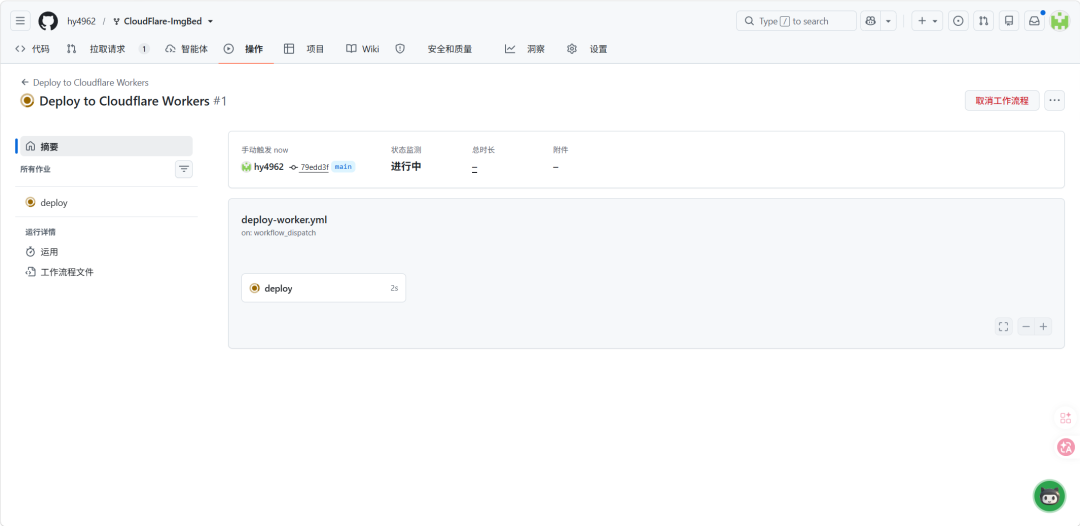Open commit 79edd3f link
This screenshot has width=1080, height=526.
pos(314,167)
